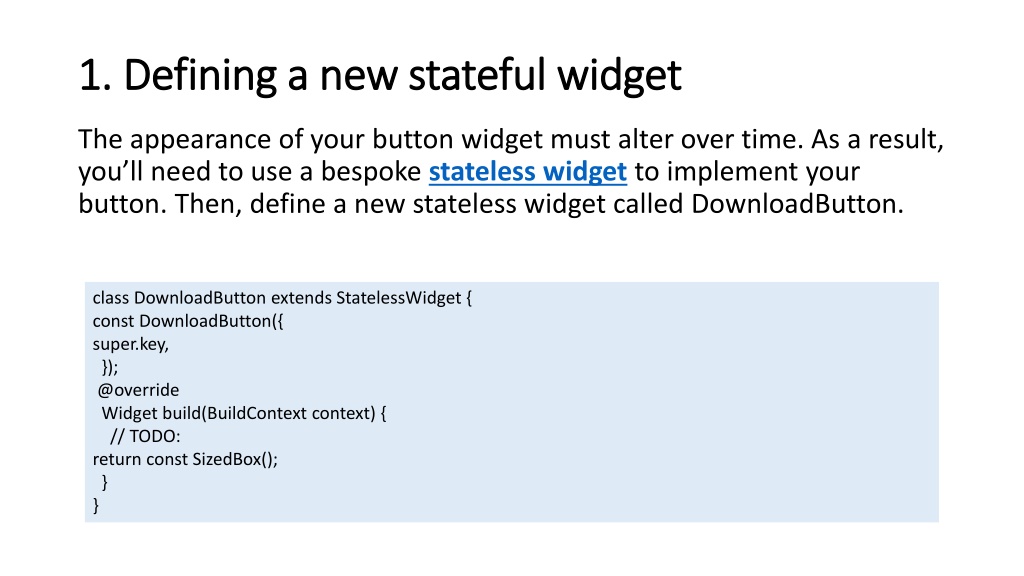Click the word "StatelessWidget" in the code block
Image resolution: width=1024 pixels, height=576 pixels.
398,298
